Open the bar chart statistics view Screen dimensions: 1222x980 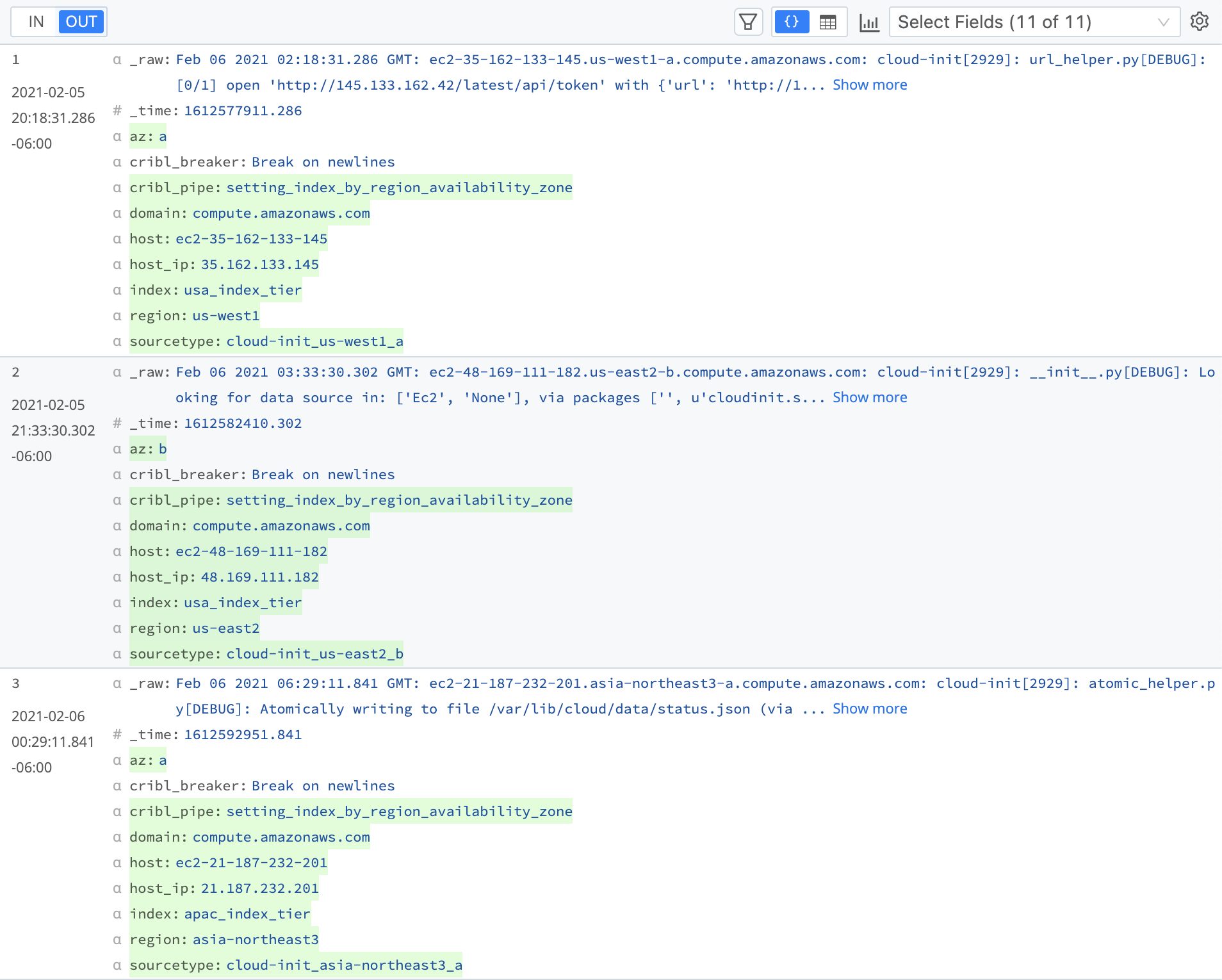click(869, 22)
